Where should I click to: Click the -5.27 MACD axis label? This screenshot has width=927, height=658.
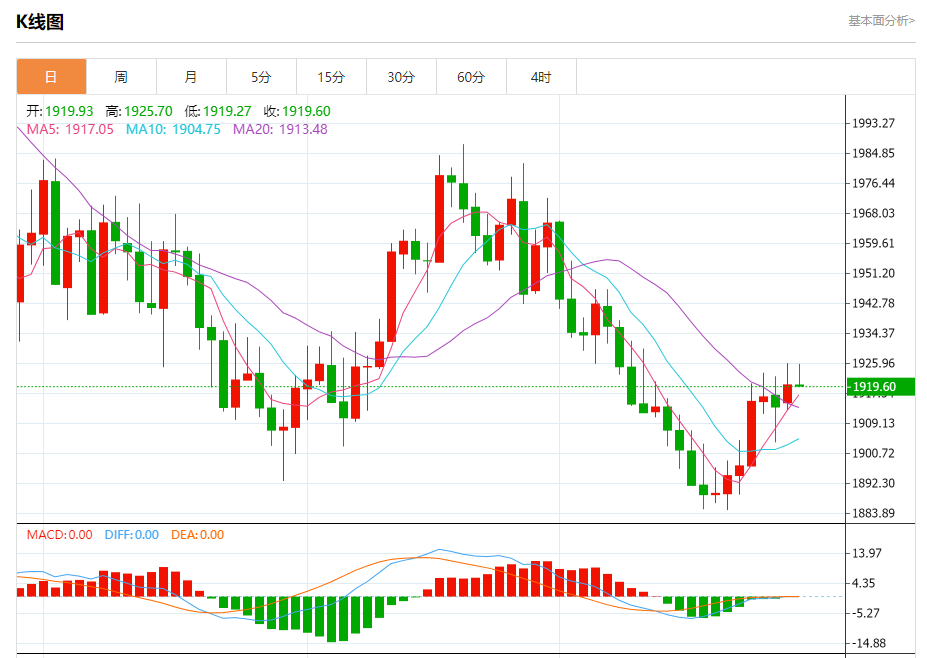pyautogui.click(x=865, y=613)
